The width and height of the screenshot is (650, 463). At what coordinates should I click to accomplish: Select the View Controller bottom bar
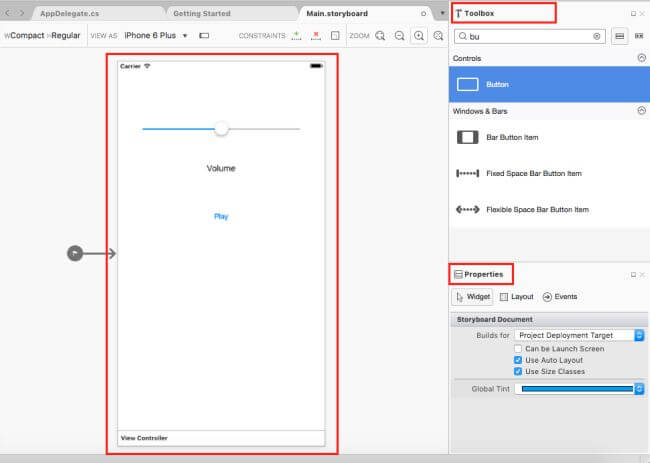click(221, 438)
